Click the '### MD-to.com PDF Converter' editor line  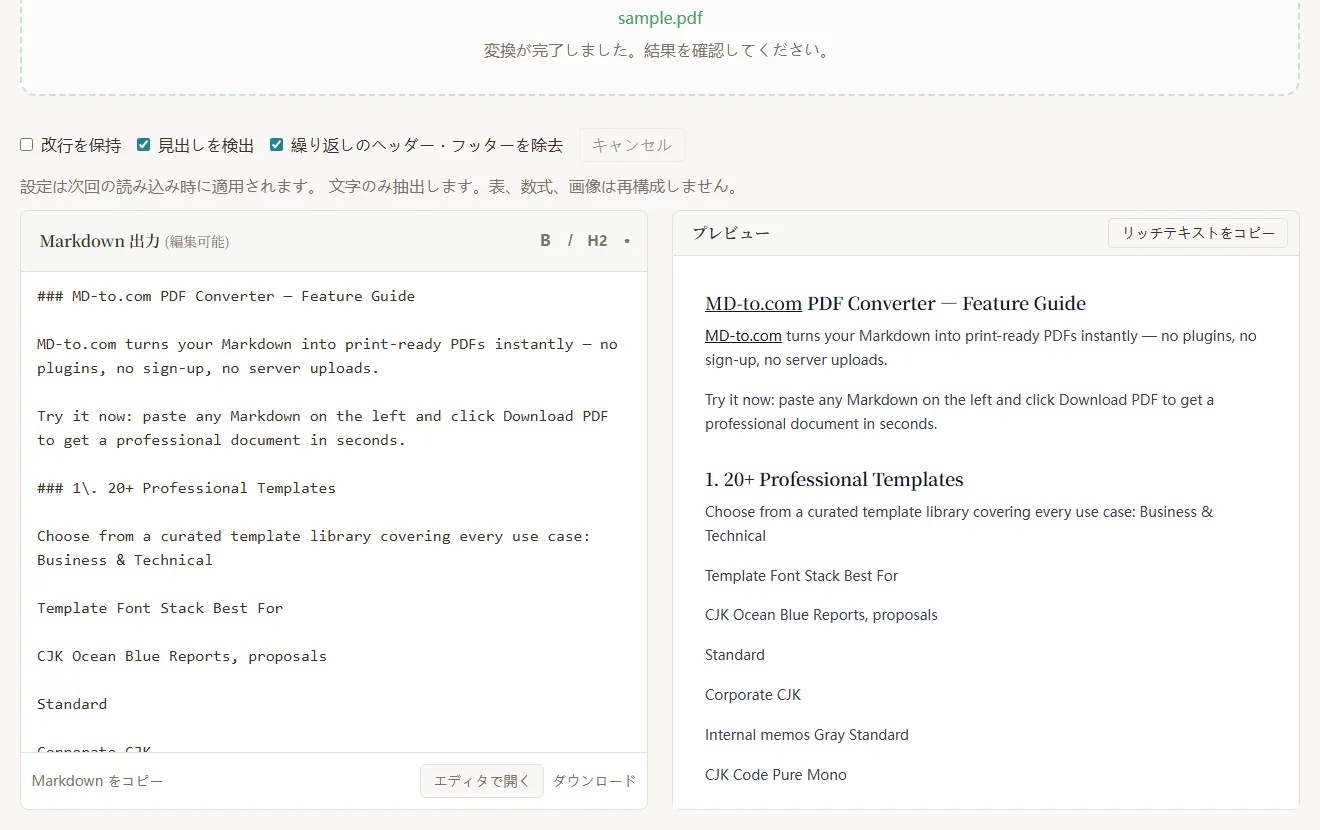click(x=226, y=296)
